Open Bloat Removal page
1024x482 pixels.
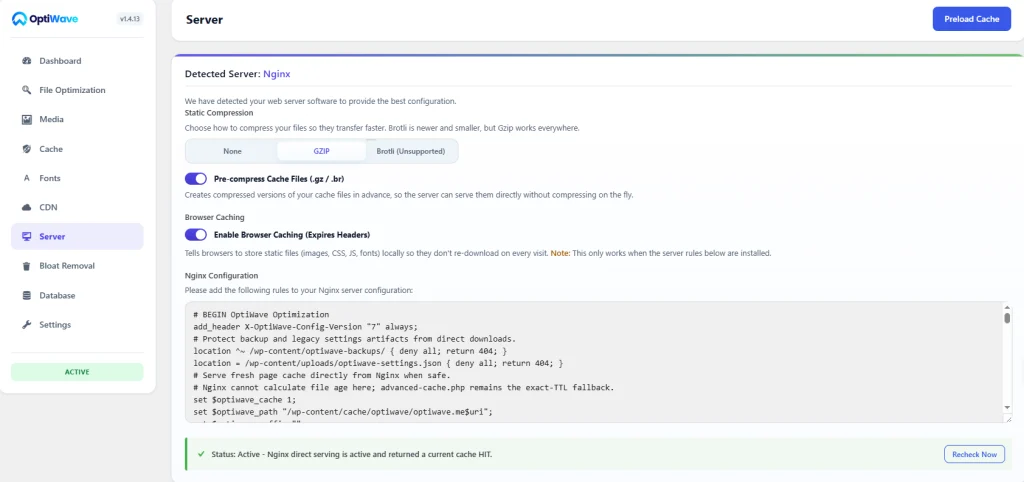point(77,266)
